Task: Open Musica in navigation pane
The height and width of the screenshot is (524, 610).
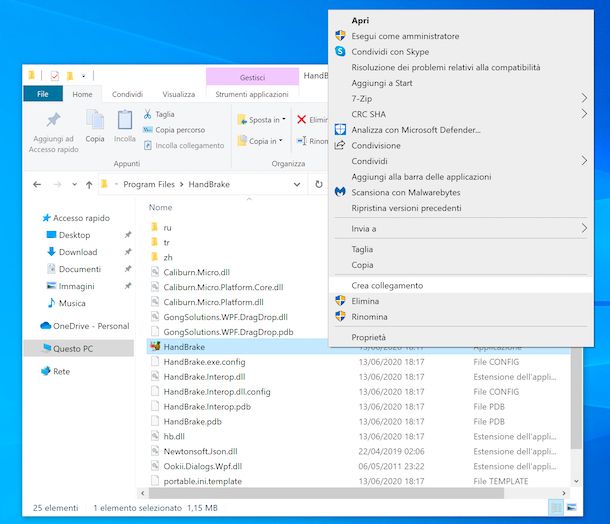Action: [66, 303]
